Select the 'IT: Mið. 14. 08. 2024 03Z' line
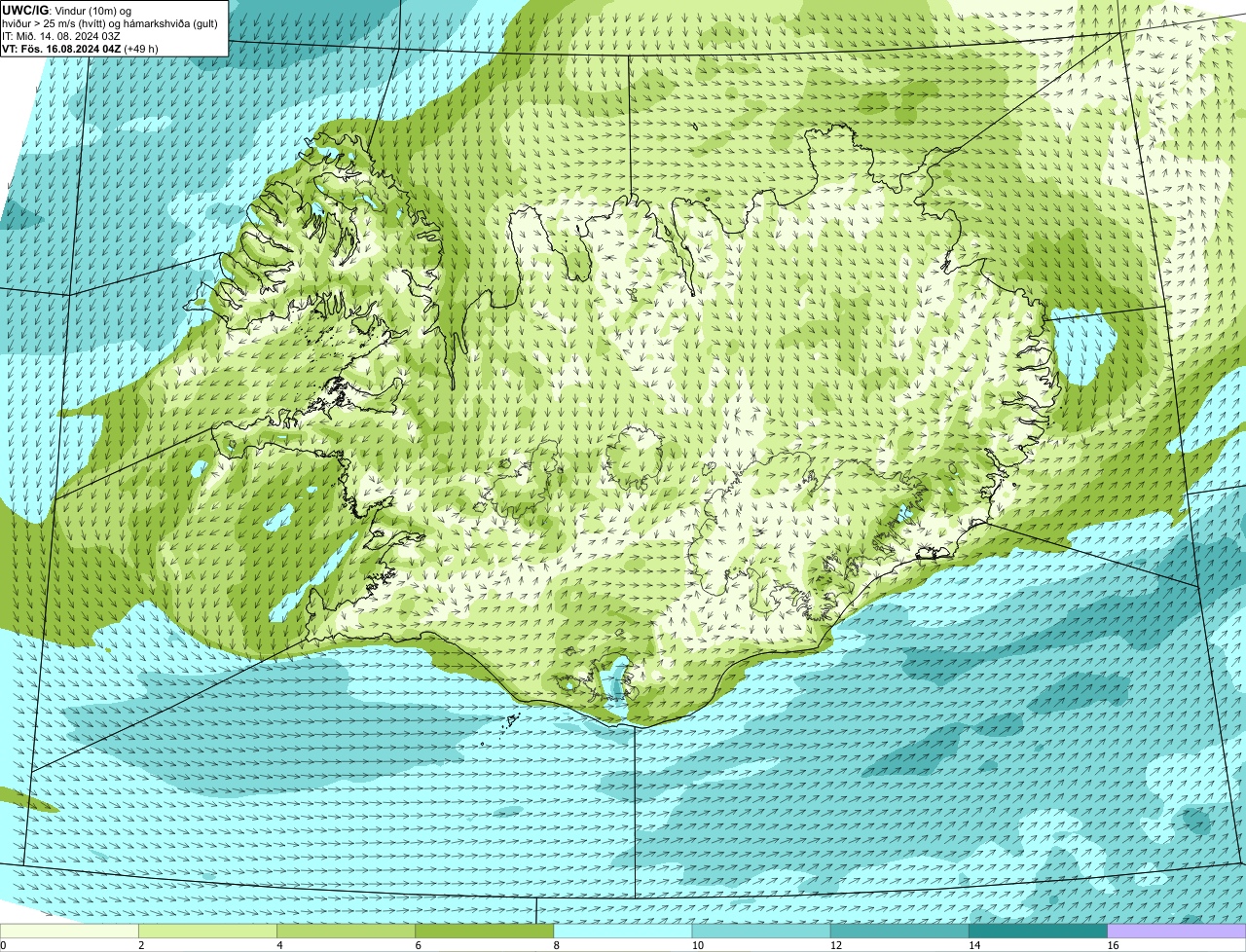Screen dimensions: 1246x952 click(x=61, y=35)
